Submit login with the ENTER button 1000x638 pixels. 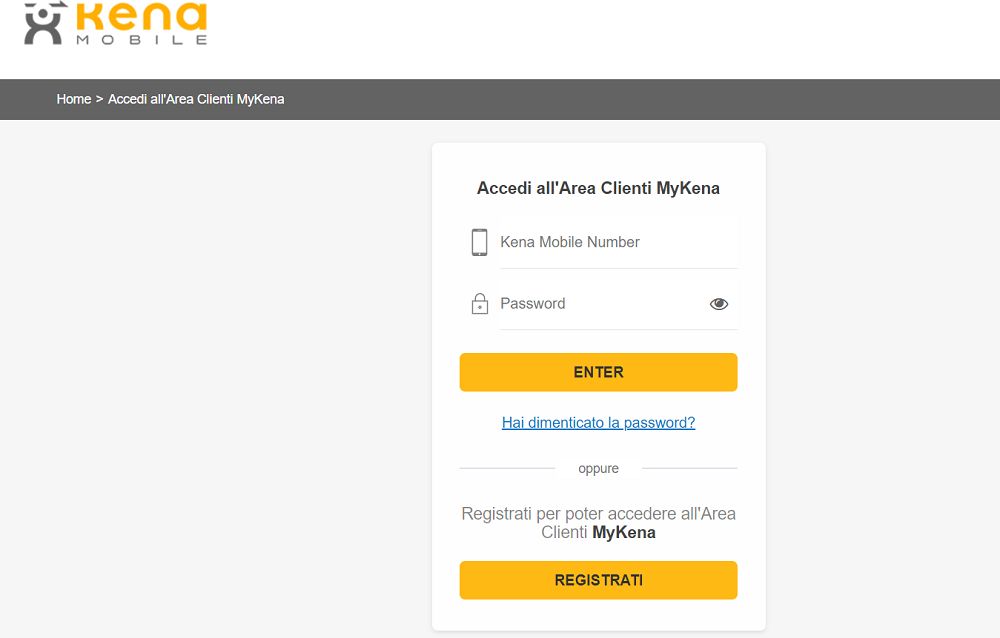coord(598,372)
